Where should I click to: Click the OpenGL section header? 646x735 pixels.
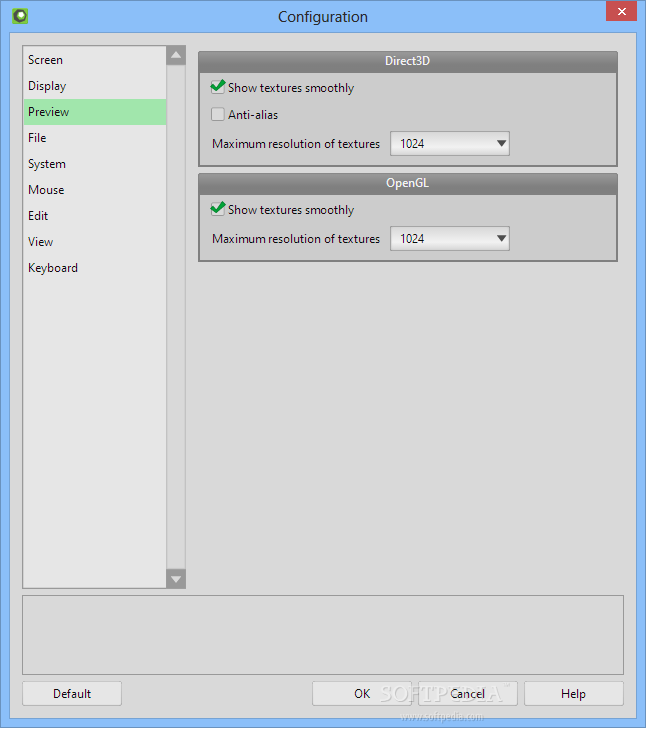[407, 183]
